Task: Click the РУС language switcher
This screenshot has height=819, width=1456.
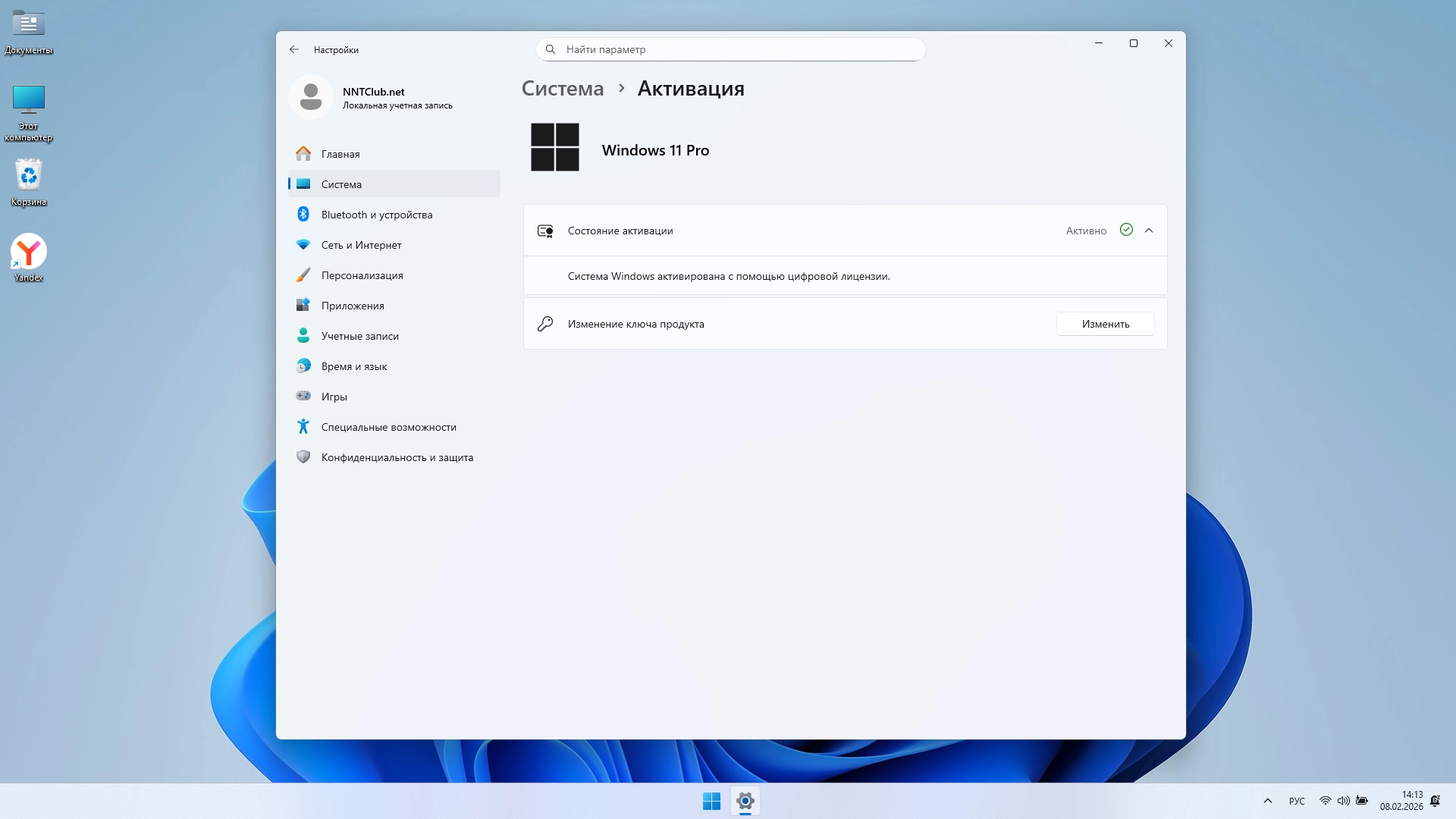Action: click(x=1297, y=801)
